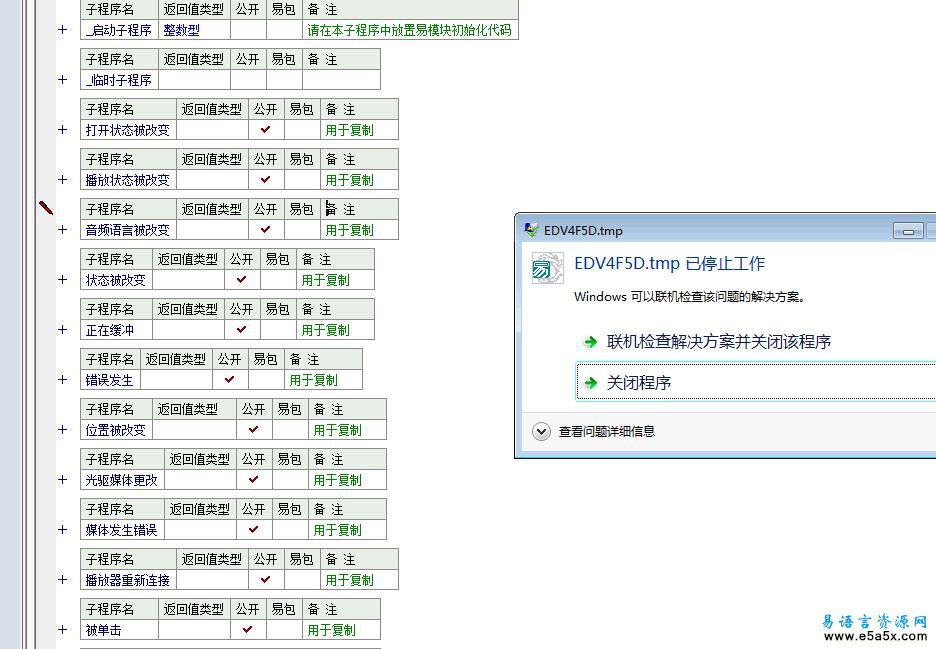This screenshot has width=936, height=649.
Task: Expand the _临时子程序 subroutine with its plus sign
Action: coord(63,80)
